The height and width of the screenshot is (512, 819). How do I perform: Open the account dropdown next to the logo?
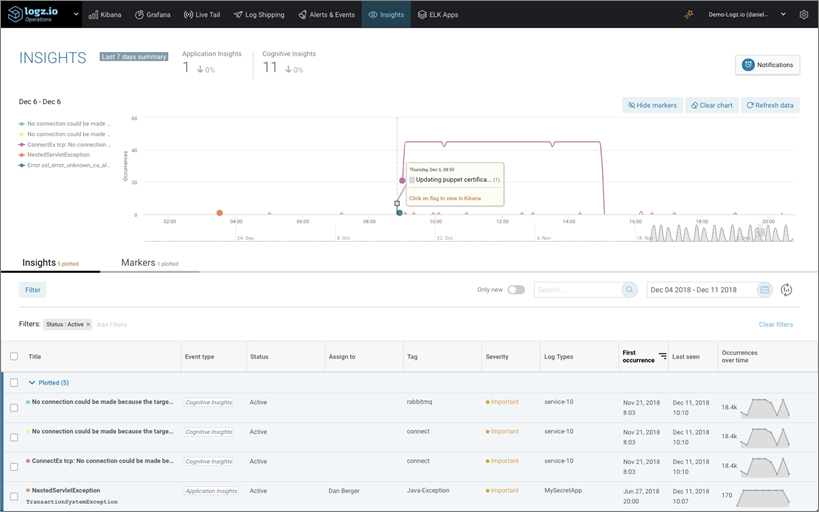76,15
